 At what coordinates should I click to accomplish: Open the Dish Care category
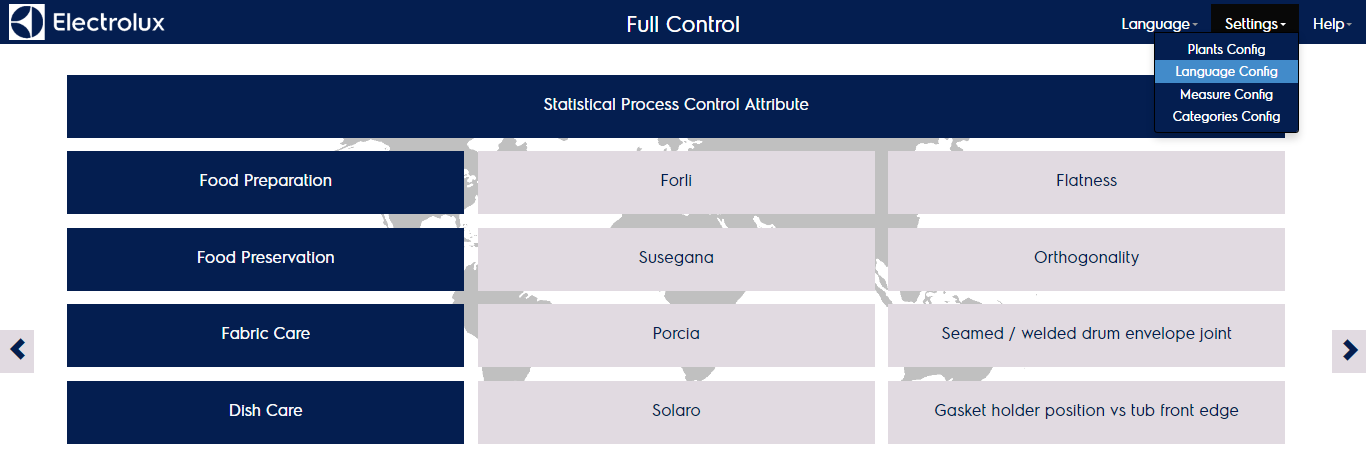pos(265,411)
